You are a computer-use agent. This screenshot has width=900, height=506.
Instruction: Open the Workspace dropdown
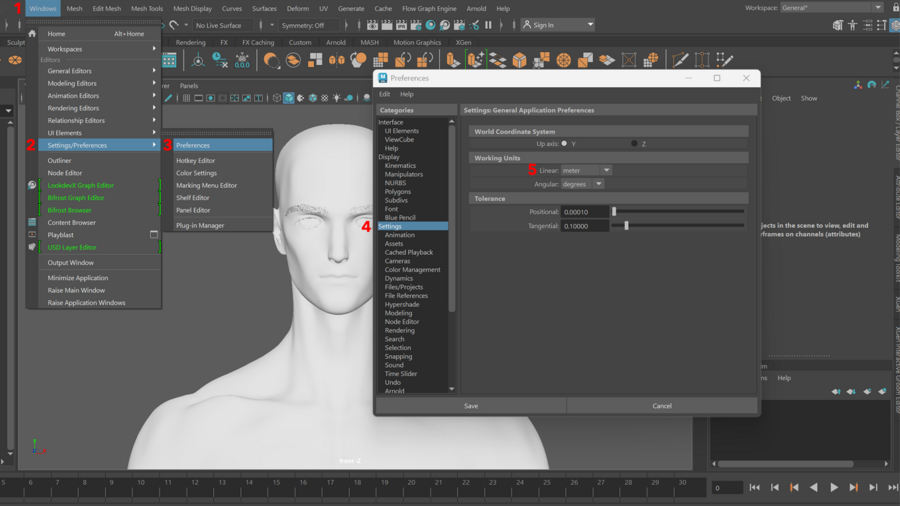click(x=832, y=8)
